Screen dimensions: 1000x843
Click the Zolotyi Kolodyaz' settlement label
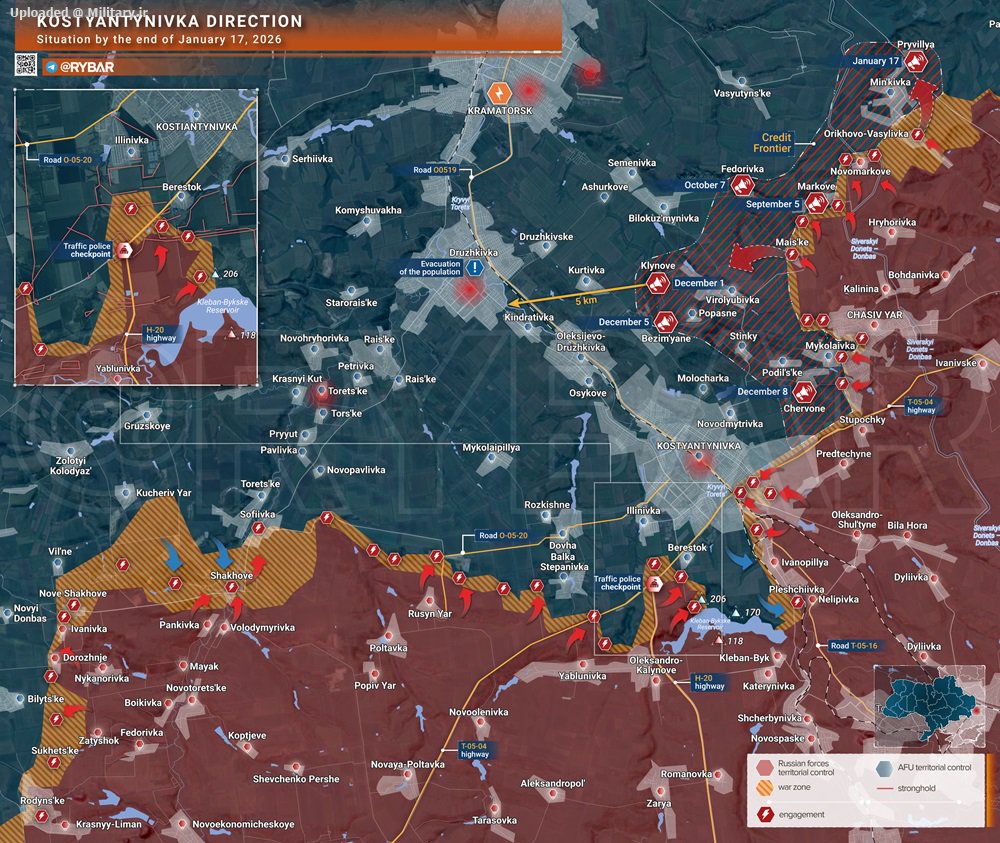(71, 465)
